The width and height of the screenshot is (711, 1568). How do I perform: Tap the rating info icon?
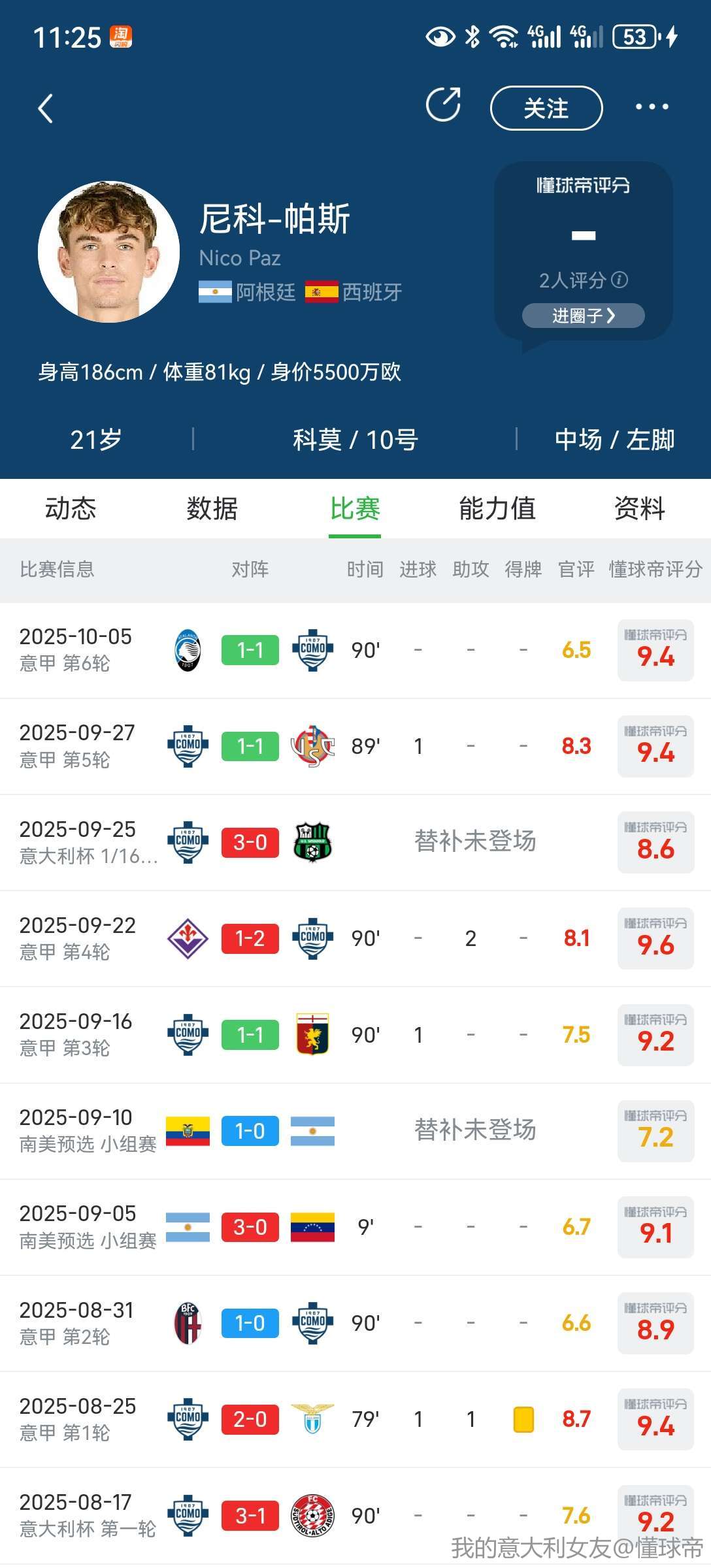click(x=620, y=280)
